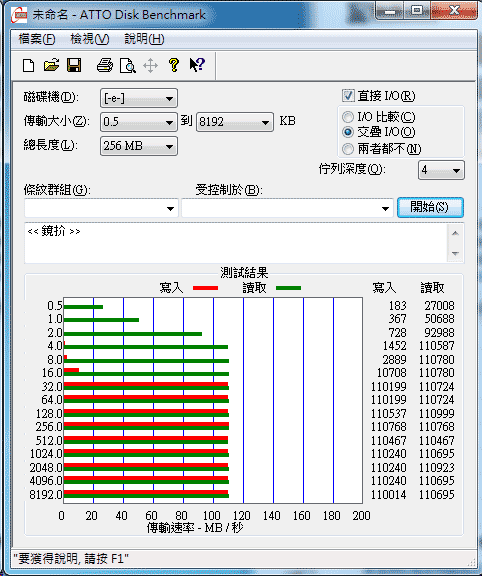
Task: Click the 16.0 KB red write bar
Action: [72, 370]
